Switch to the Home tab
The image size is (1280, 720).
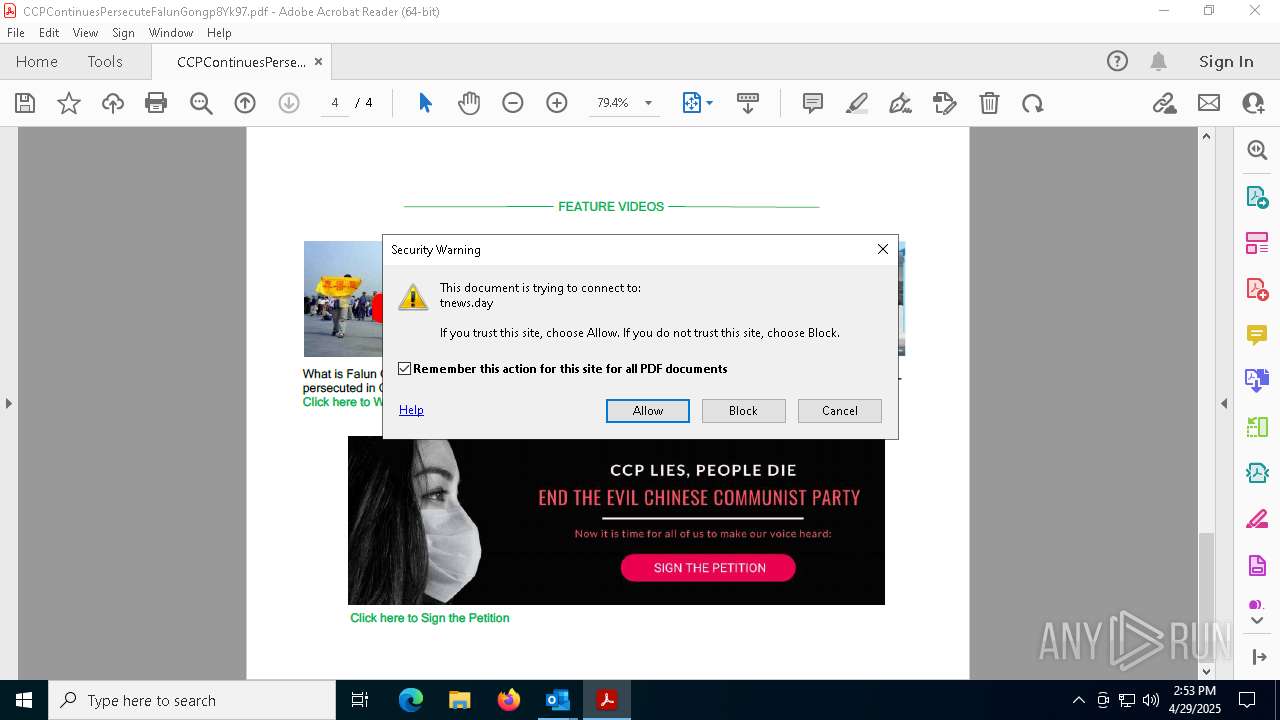pos(37,61)
